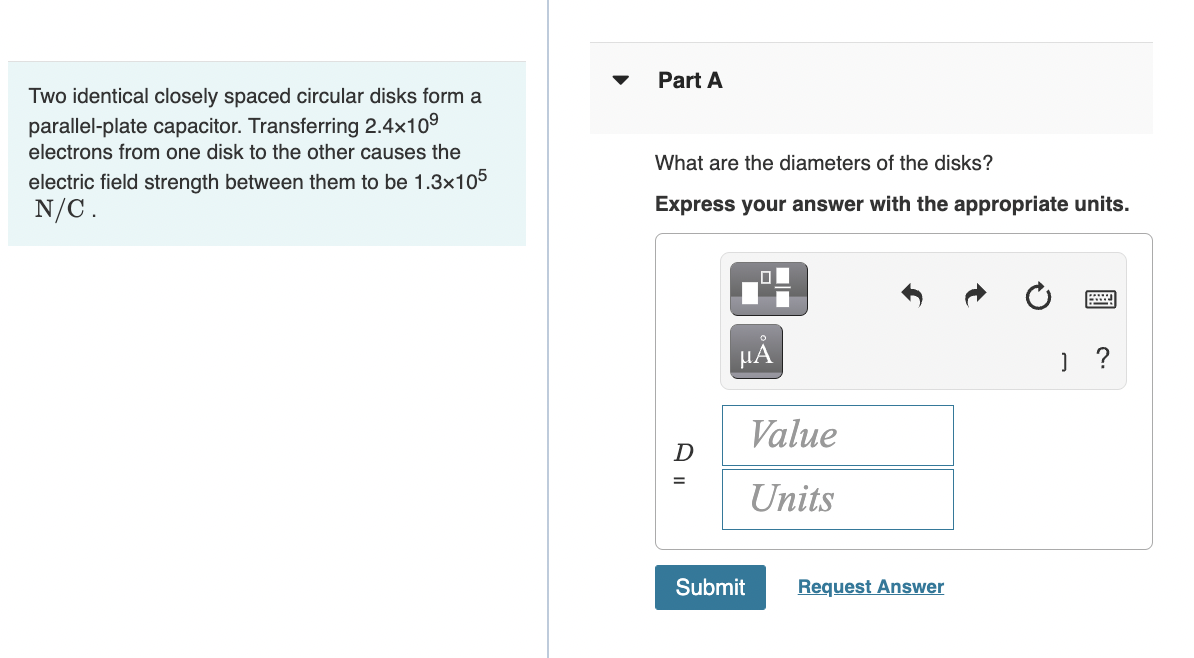Request the answer via Request Answer link
The image size is (1194, 658).
(x=870, y=586)
